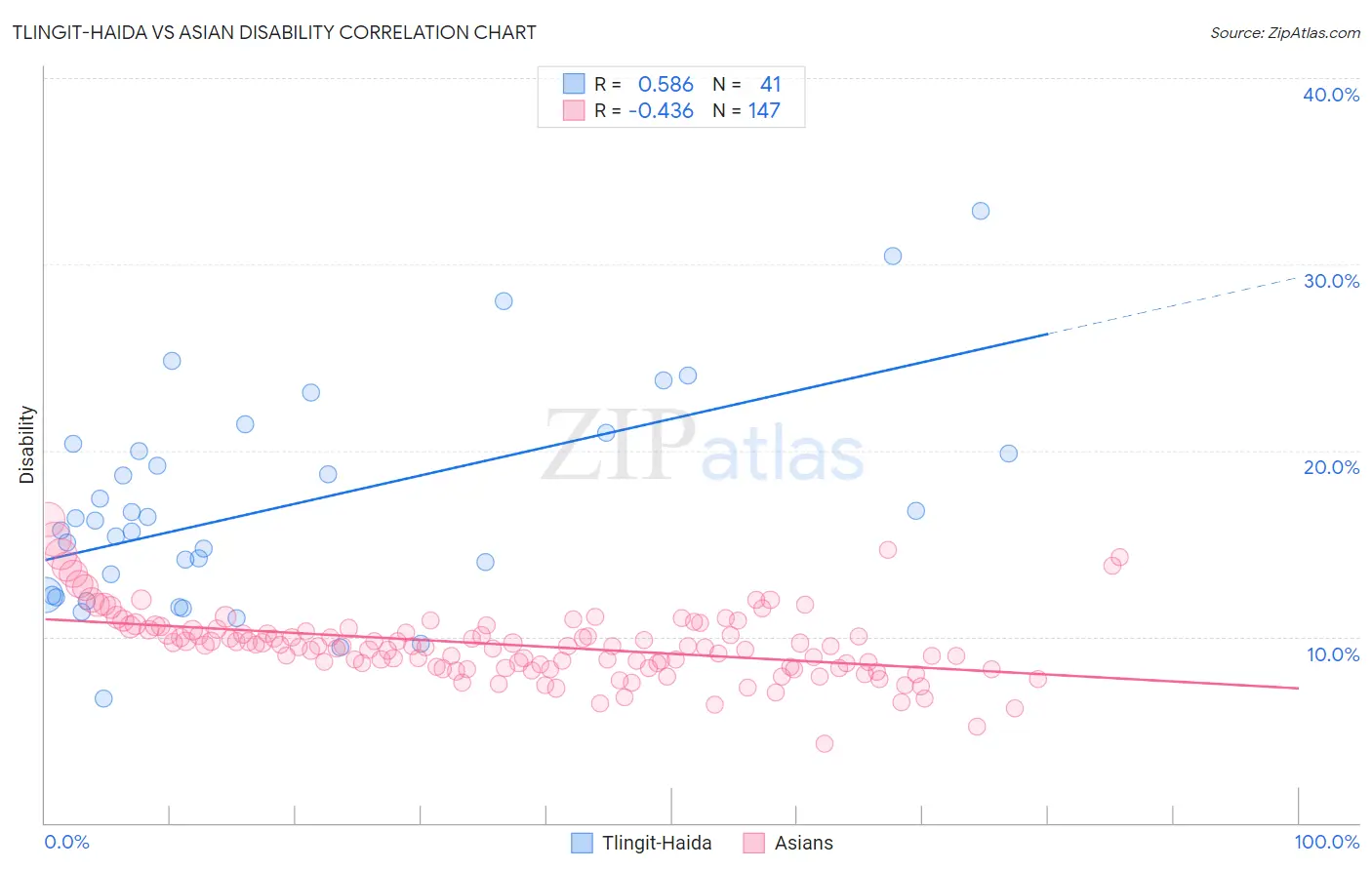Click the 0.0% x-axis label
The image size is (1372, 870).
(x=67, y=842)
